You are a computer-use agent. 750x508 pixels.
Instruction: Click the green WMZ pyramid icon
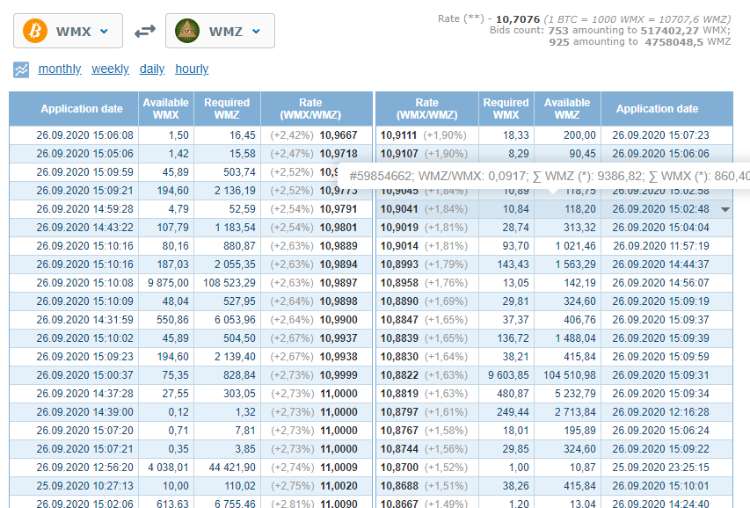pos(188,31)
